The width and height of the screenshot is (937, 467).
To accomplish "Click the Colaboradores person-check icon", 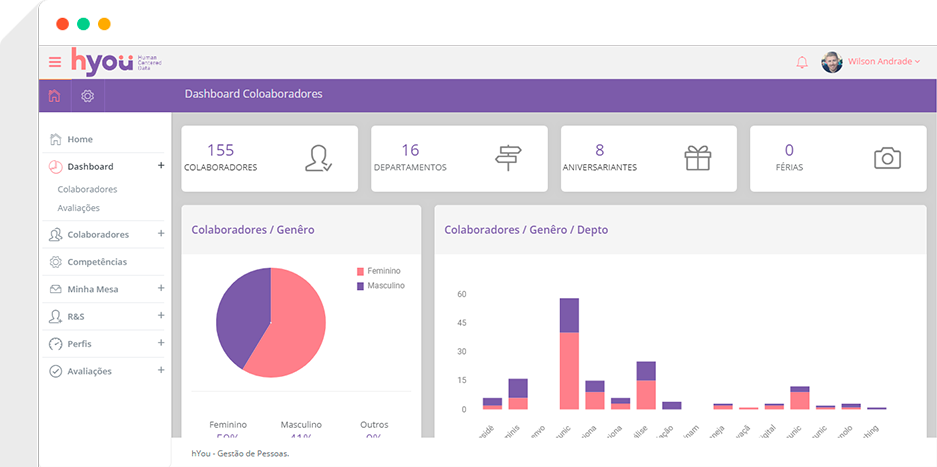I will [319, 158].
